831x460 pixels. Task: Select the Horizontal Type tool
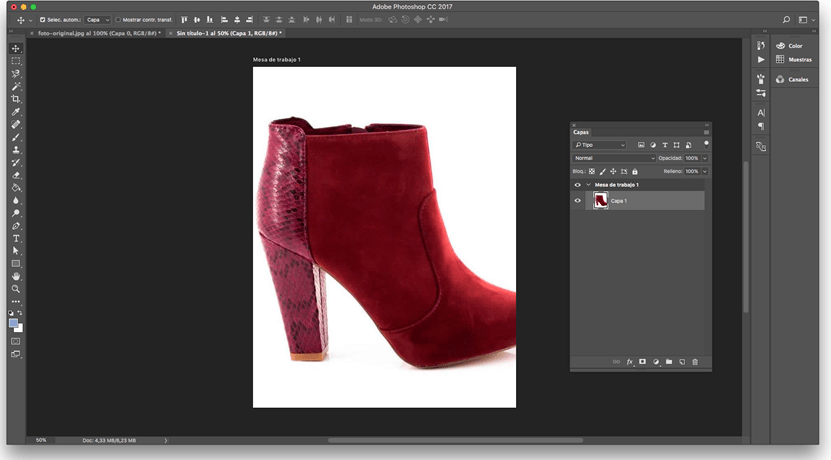(x=16, y=238)
